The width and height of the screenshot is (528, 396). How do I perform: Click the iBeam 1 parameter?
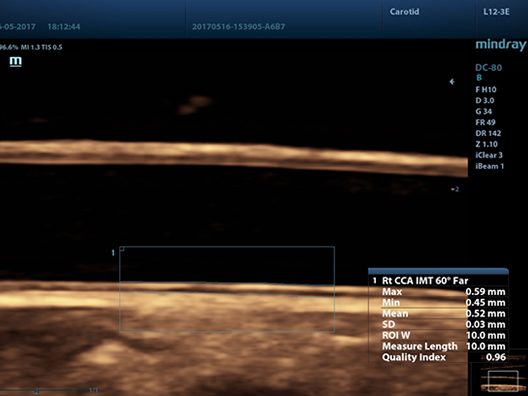click(x=490, y=166)
